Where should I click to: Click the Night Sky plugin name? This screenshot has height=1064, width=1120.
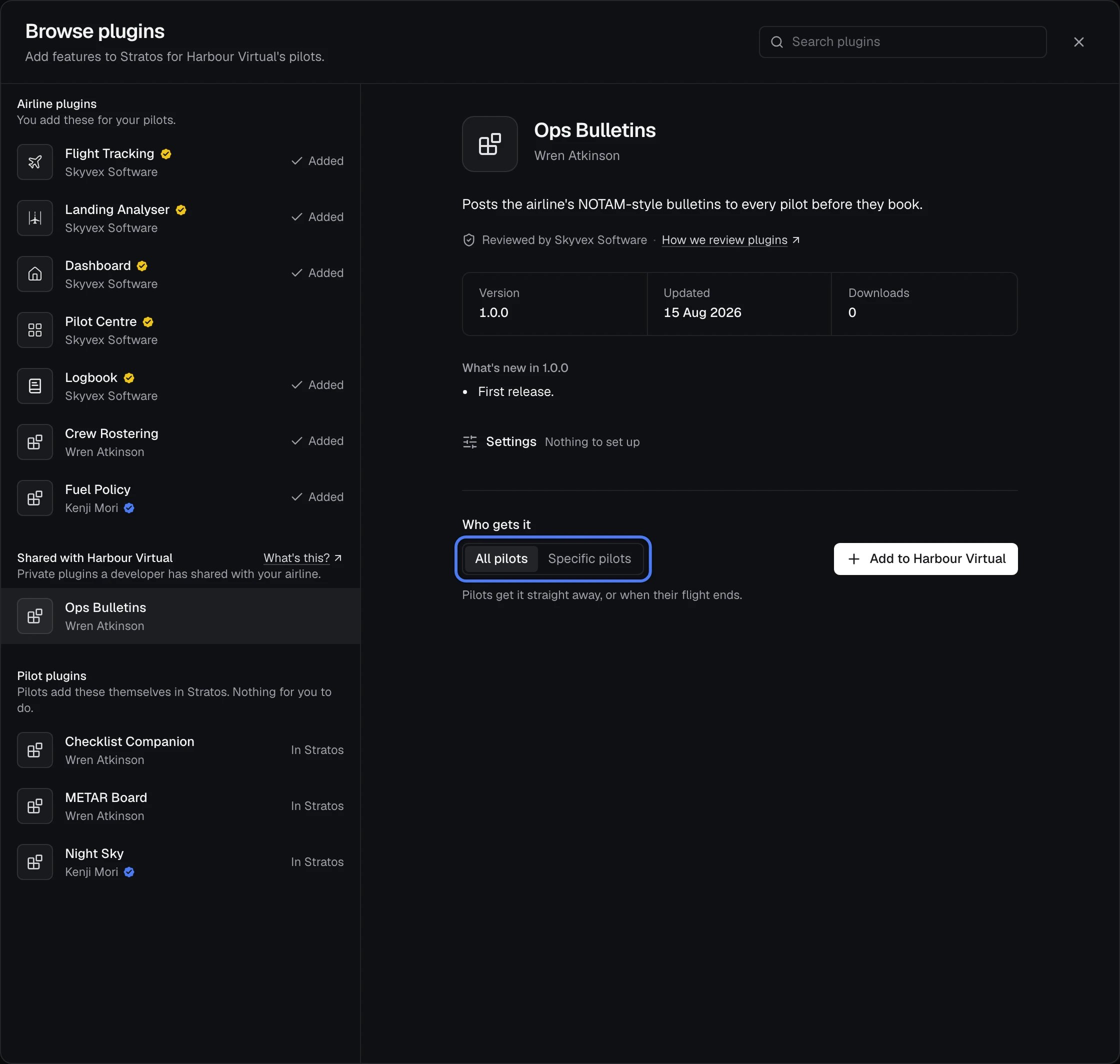click(94, 854)
